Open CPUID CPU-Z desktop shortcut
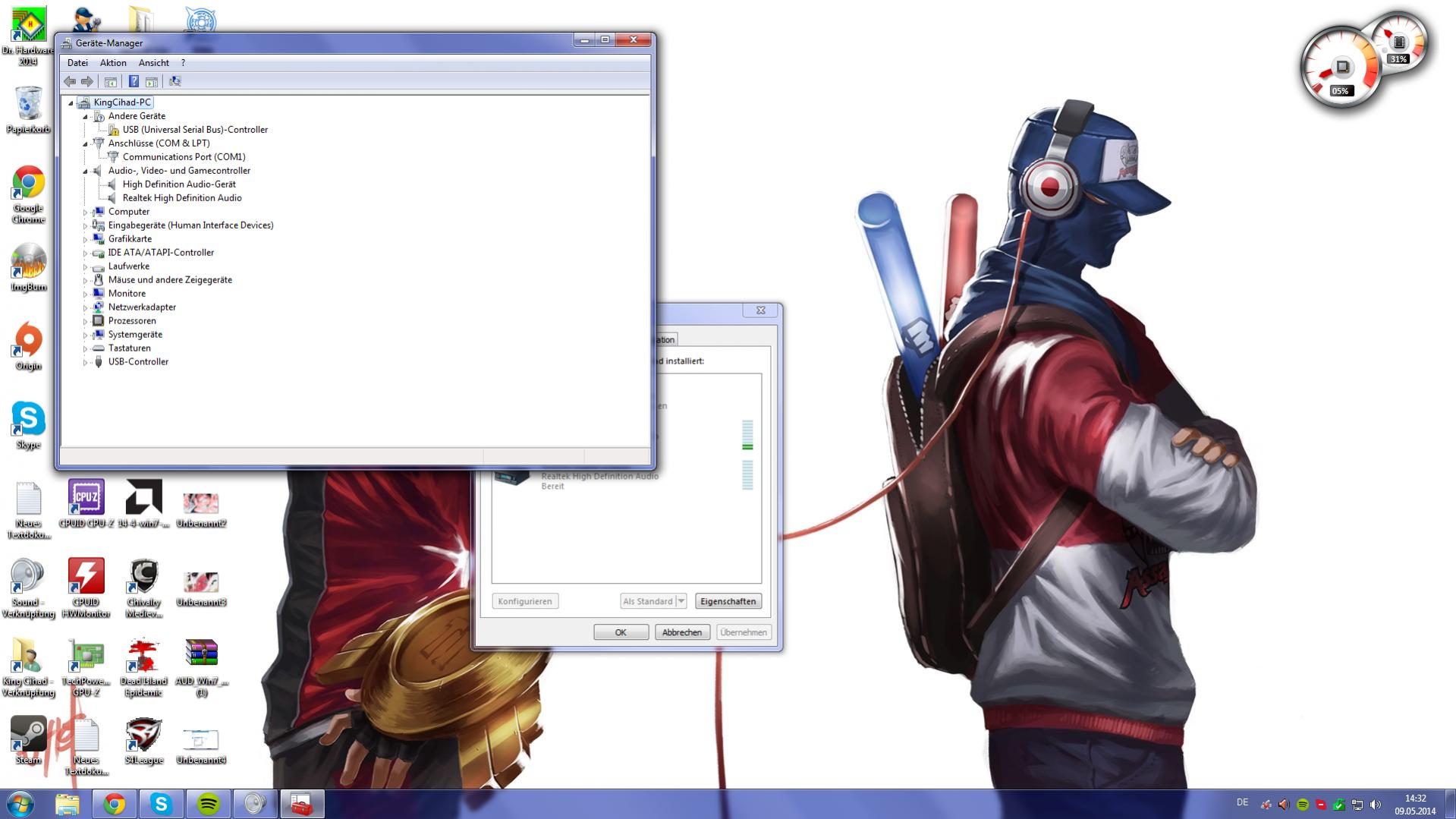 (86, 503)
